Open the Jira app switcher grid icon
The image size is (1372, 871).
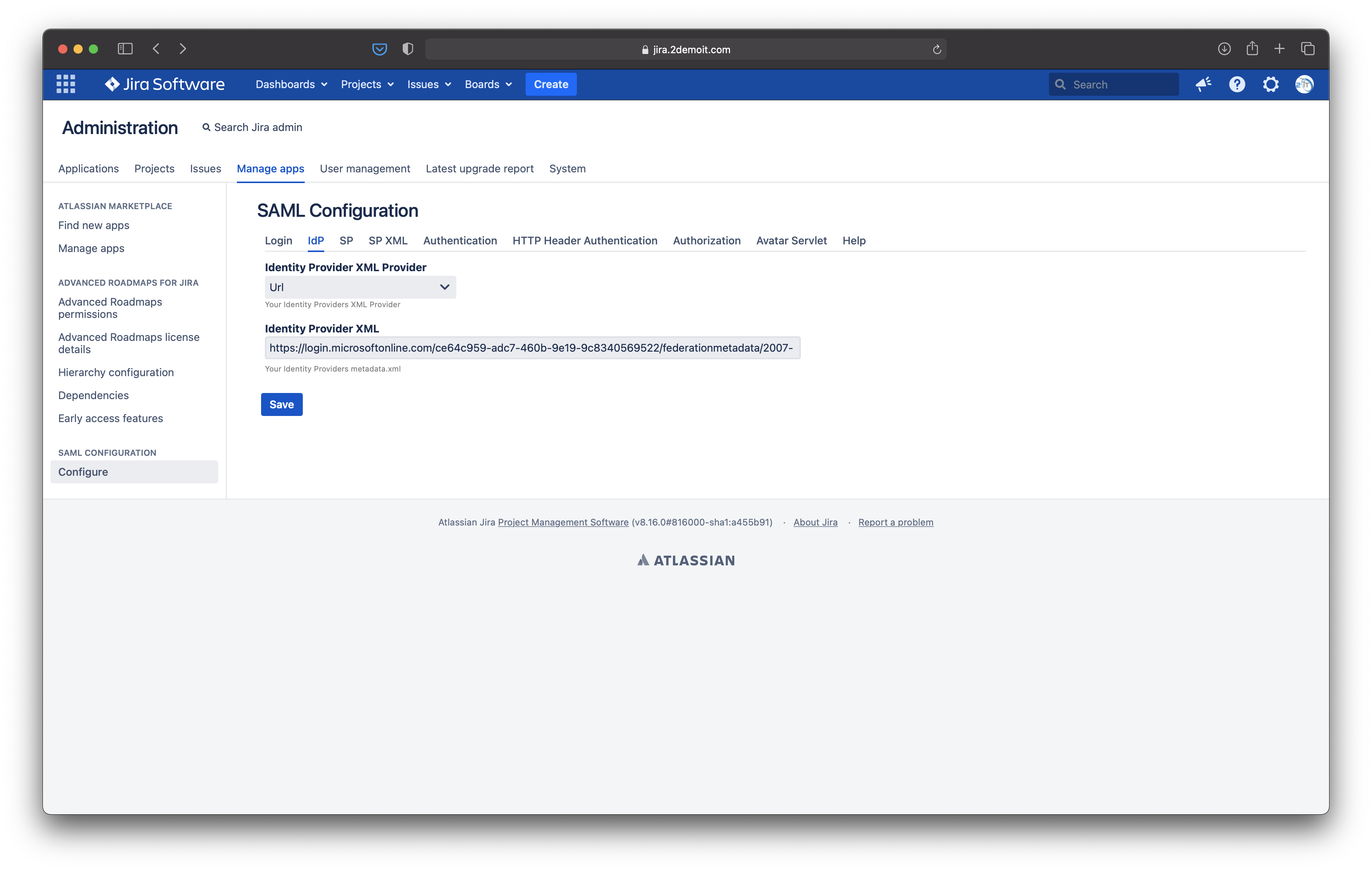click(x=65, y=84)
